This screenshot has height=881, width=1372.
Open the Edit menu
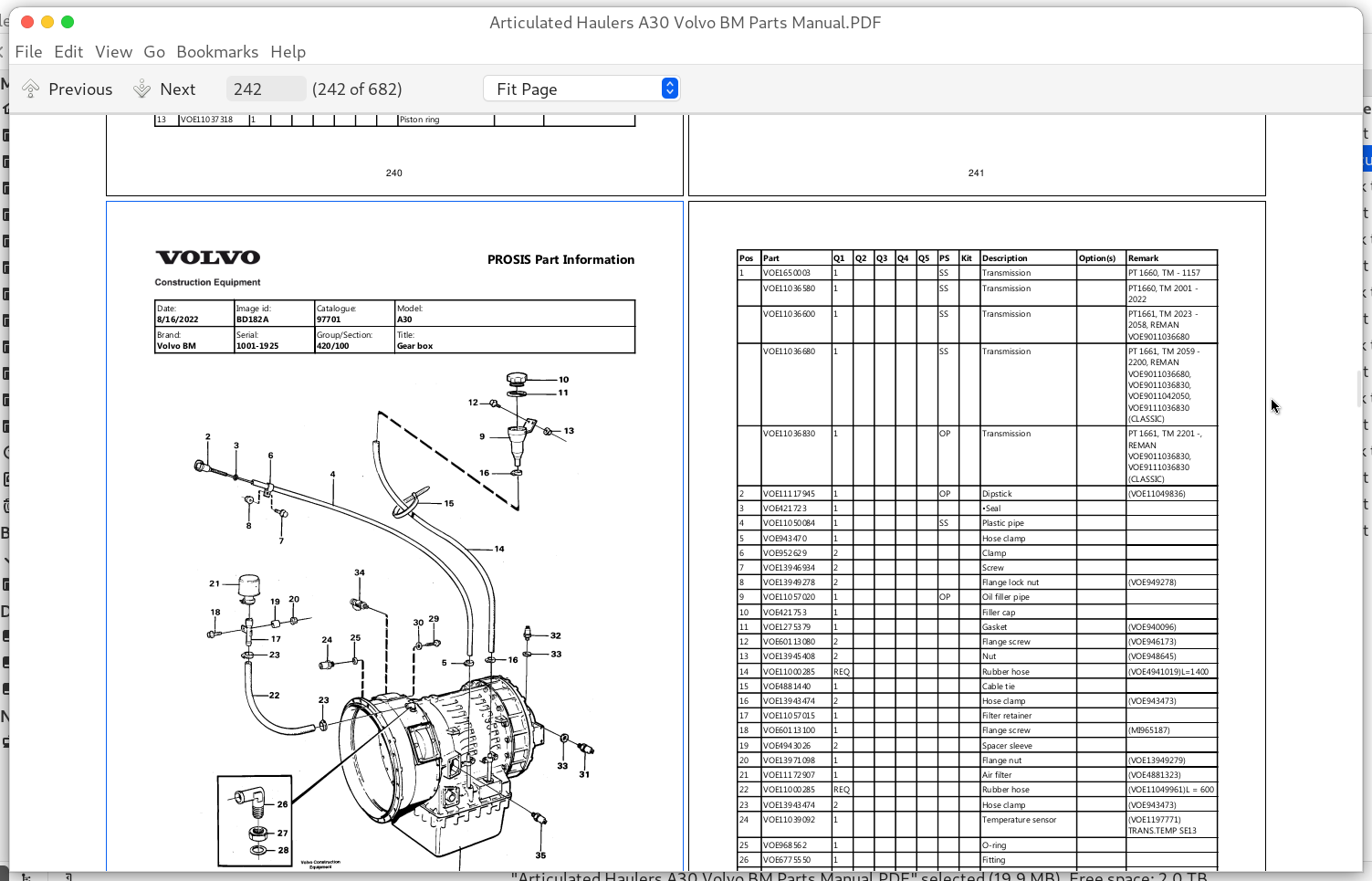pyautogui.click(x=68, y=52)
